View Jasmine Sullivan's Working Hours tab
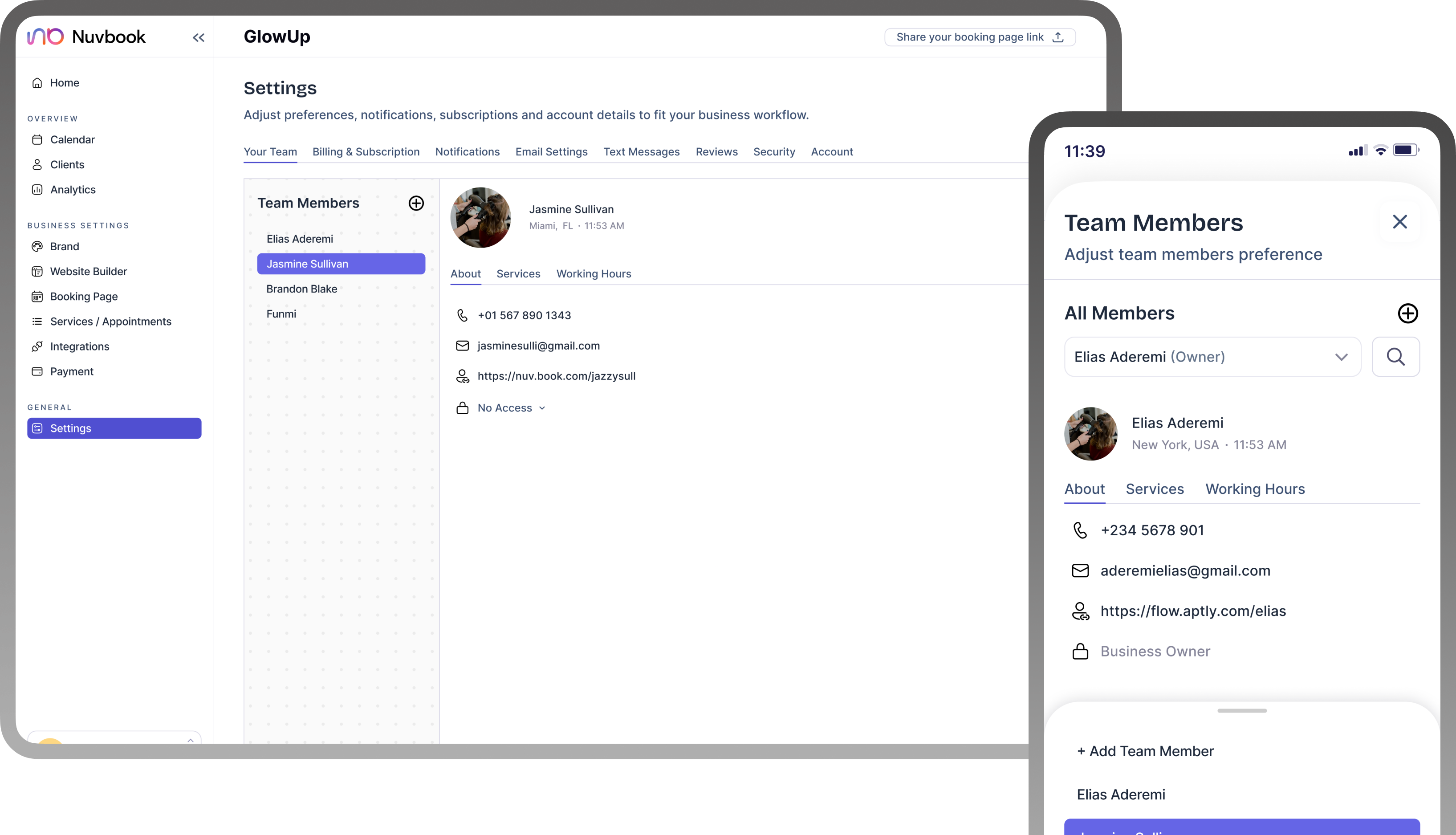The image size is (1456, 835). (x=593, y=274)
